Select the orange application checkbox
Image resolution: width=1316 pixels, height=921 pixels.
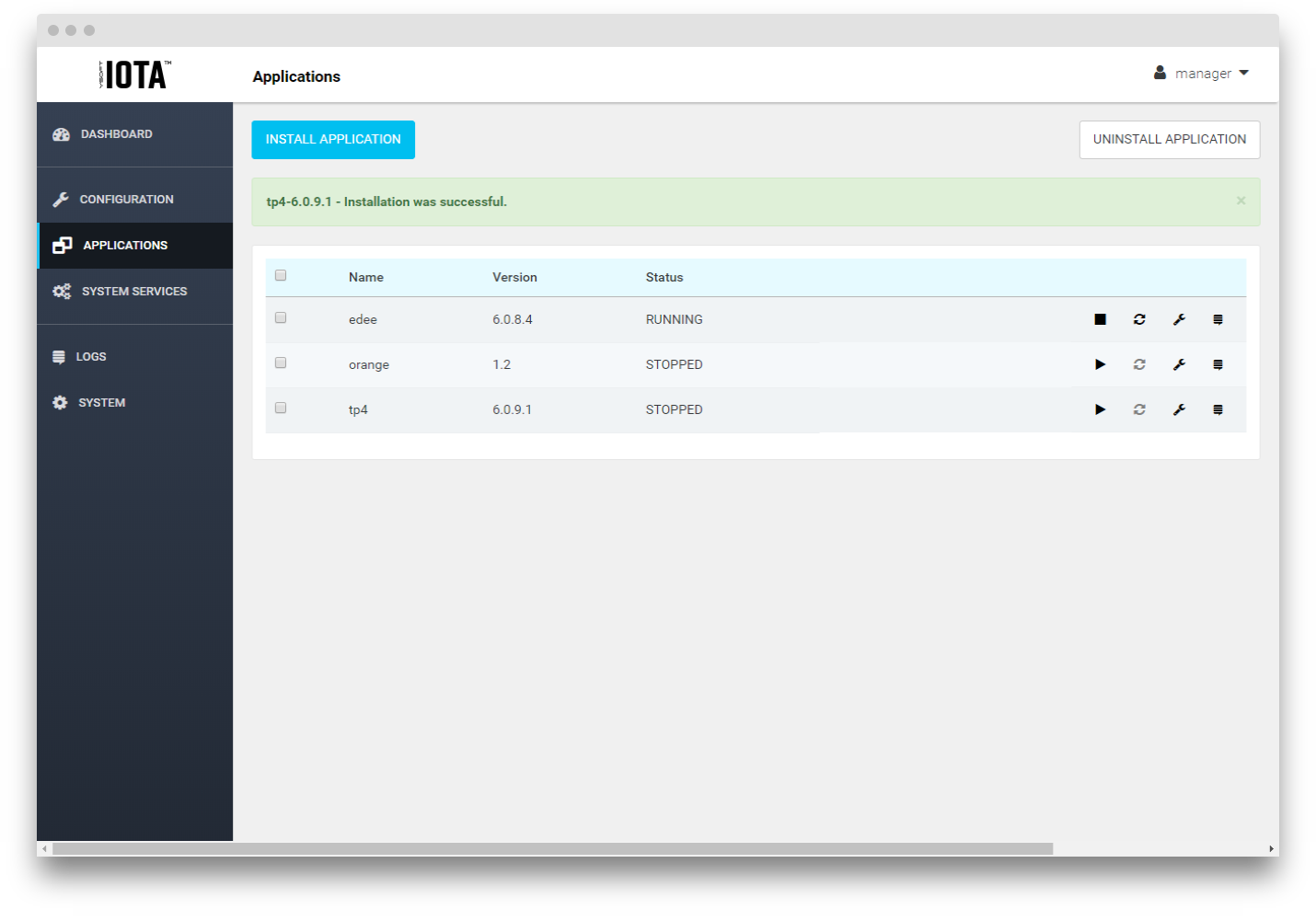281,363
